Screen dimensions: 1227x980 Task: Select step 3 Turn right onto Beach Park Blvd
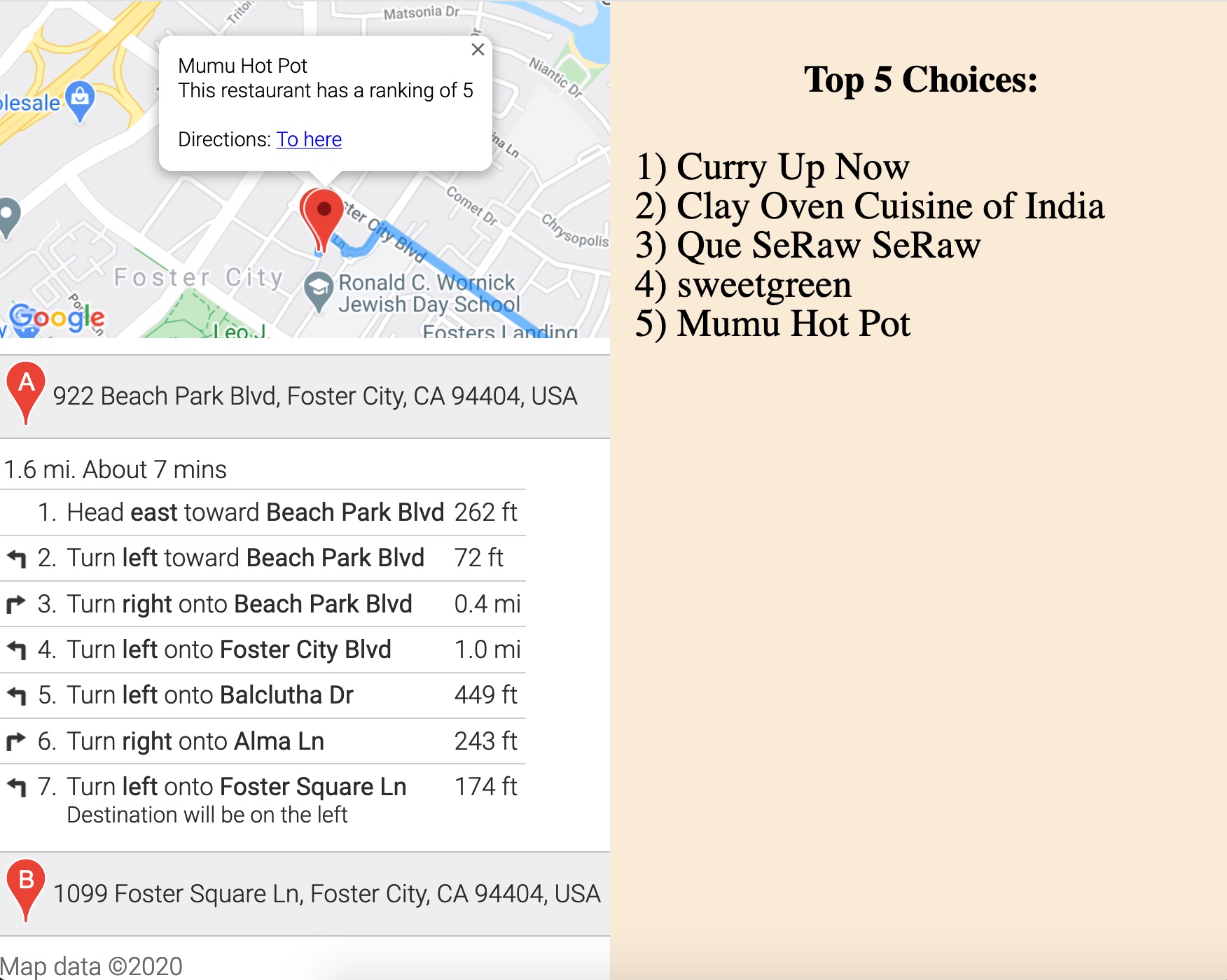(x=263, y=604)
